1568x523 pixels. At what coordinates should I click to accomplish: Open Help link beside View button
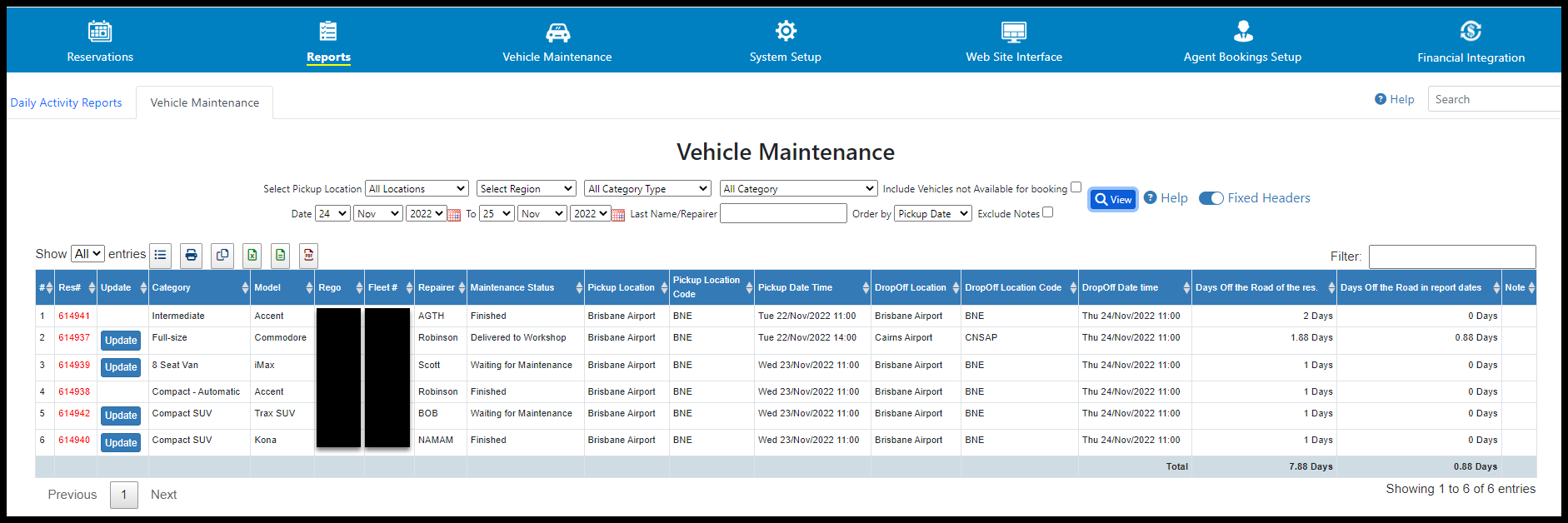[x=1166, y=198]
